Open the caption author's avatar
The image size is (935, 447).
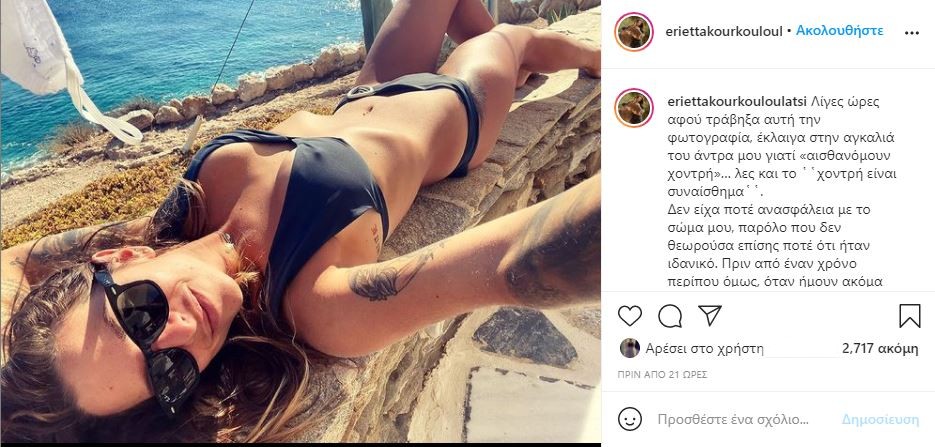634,108
